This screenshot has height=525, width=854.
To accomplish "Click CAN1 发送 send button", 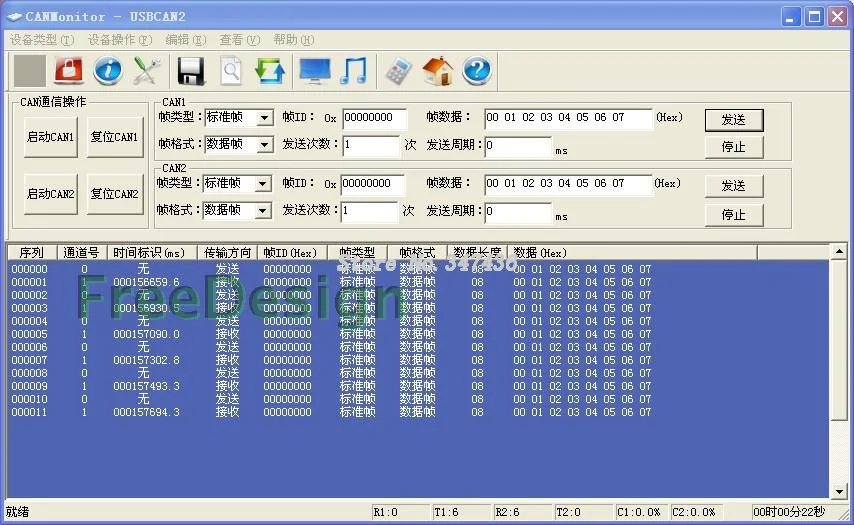I will point(734,120).
